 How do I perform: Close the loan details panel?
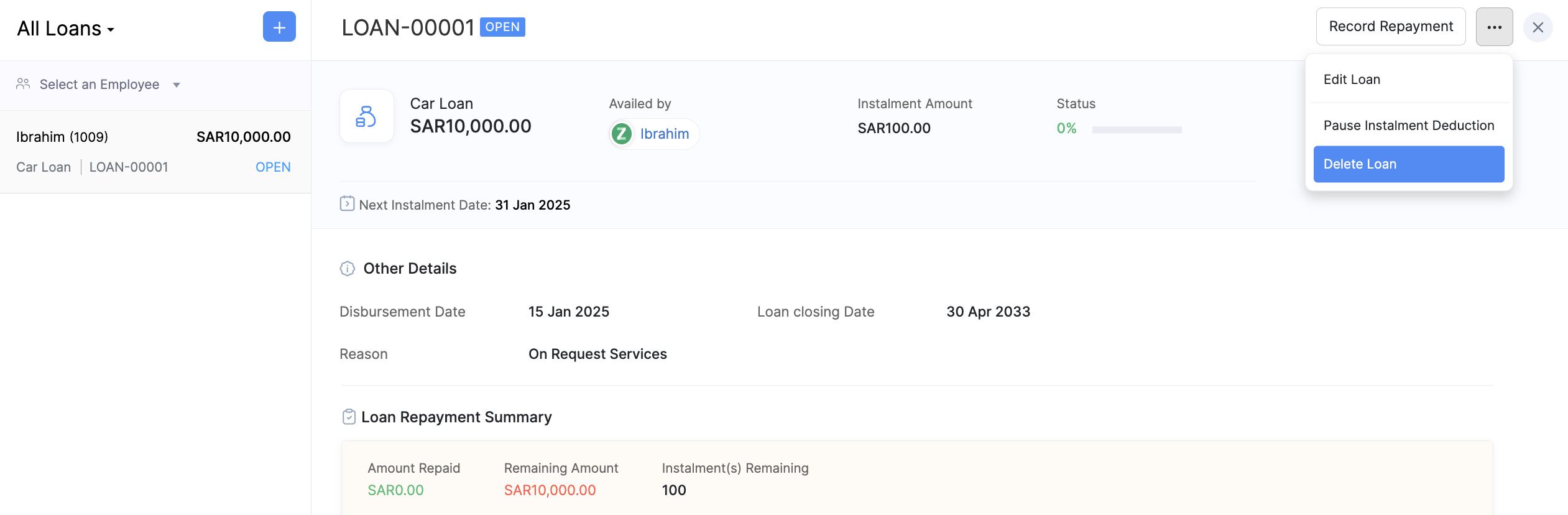1538,27
